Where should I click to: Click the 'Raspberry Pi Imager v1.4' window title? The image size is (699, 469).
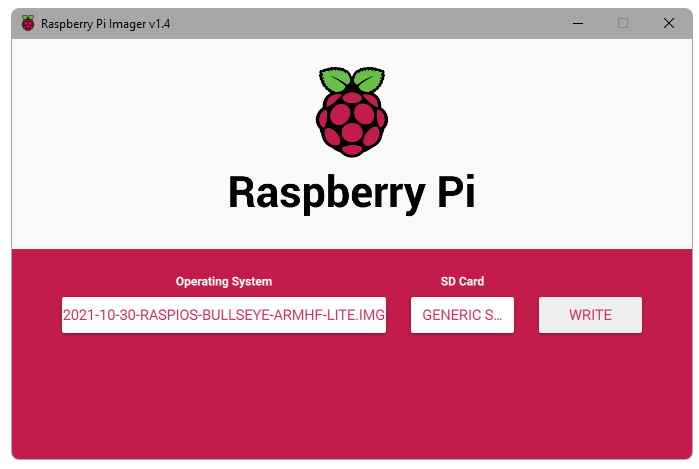point(106,24)
